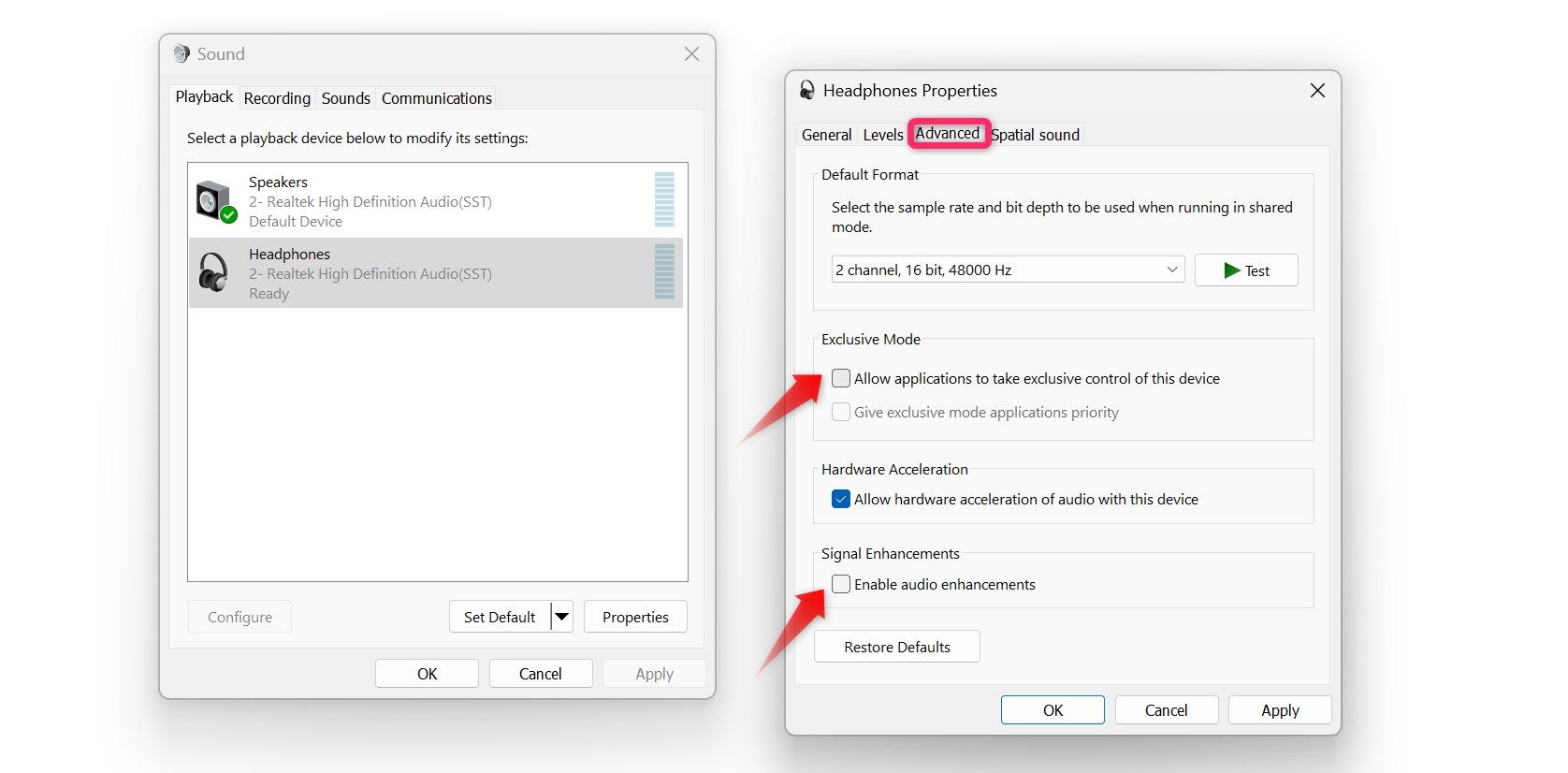Click the Configure button in Sound window
The image size is (1568, 773).
point(240,617)
